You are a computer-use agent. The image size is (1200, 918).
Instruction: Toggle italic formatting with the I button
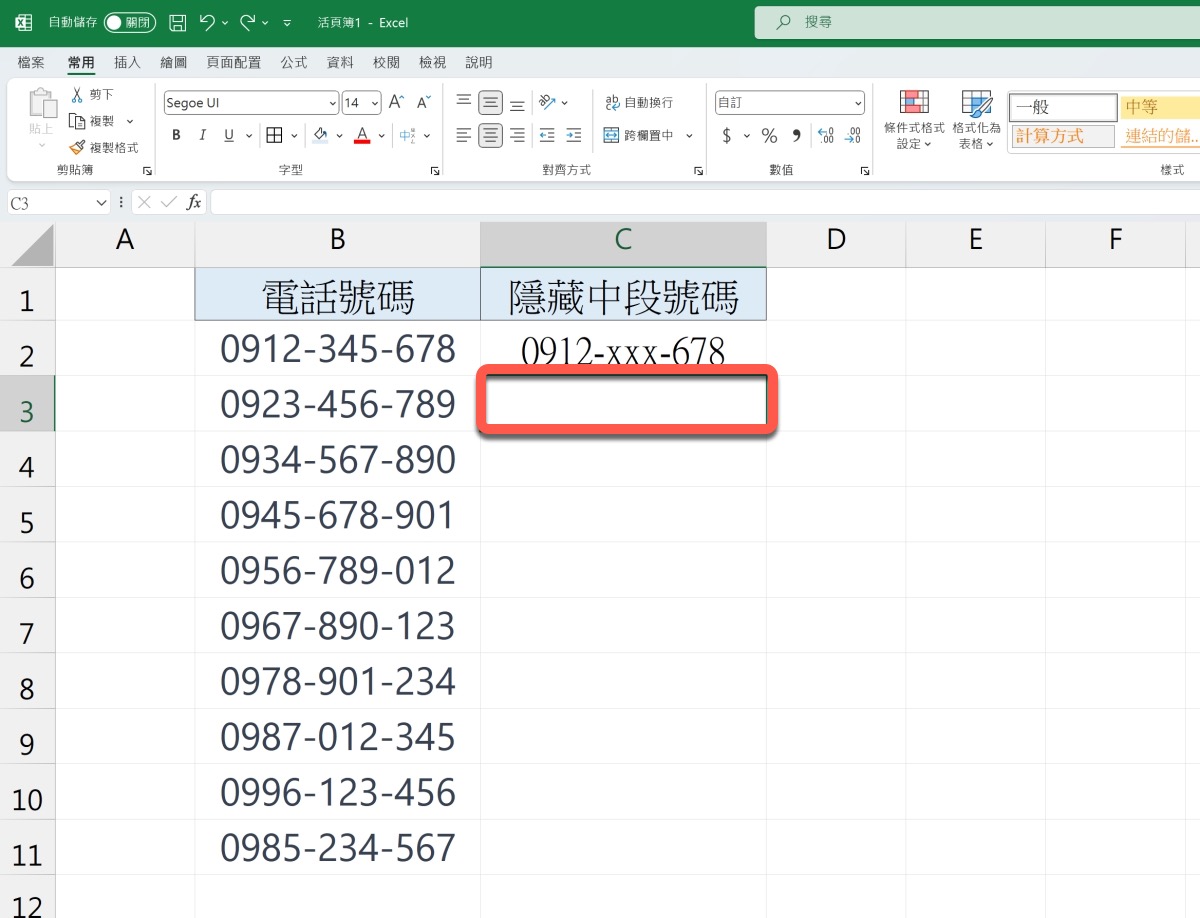point(203,135)
